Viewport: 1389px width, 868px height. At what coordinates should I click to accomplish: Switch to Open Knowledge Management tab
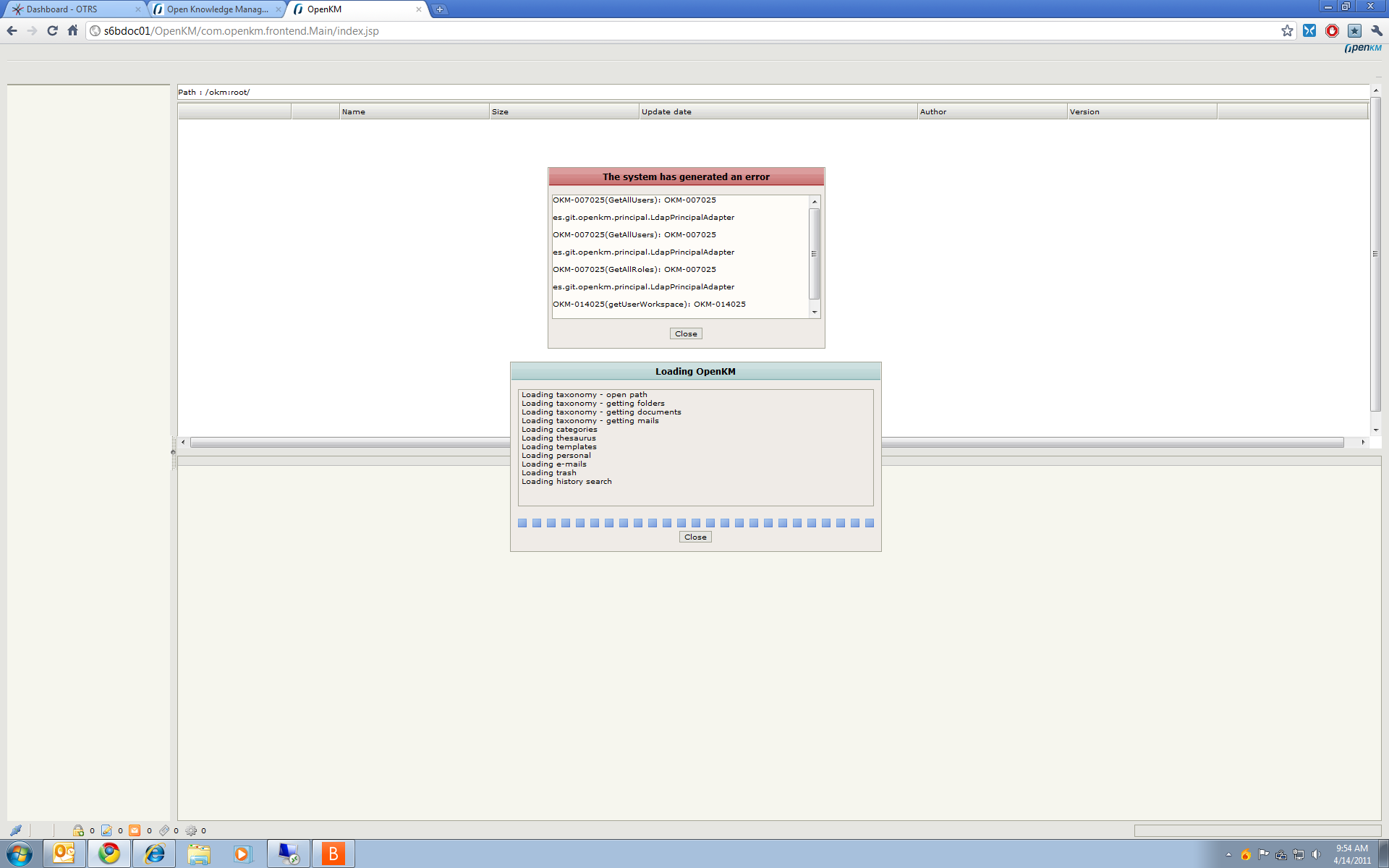tap(216, 9)
